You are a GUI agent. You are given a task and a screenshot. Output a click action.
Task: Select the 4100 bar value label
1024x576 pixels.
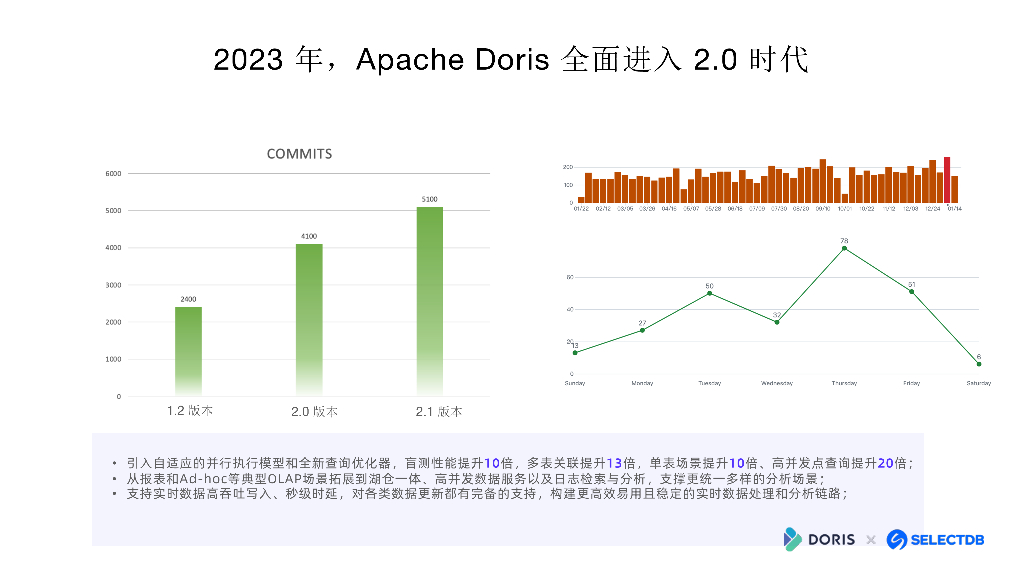coord(309,236)
